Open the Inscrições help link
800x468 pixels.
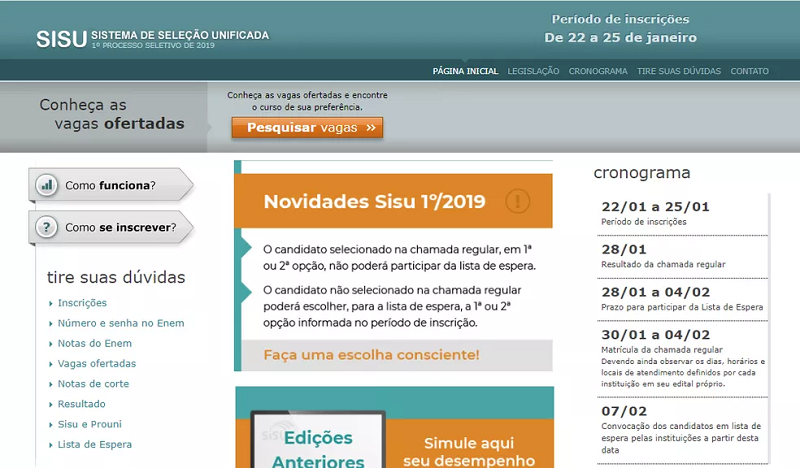pyautogui.click(x=82, y=303)
